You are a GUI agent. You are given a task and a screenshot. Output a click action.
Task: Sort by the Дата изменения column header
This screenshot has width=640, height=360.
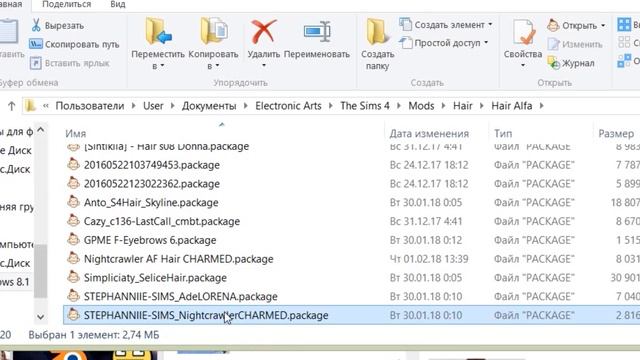[x=429, y=134]
